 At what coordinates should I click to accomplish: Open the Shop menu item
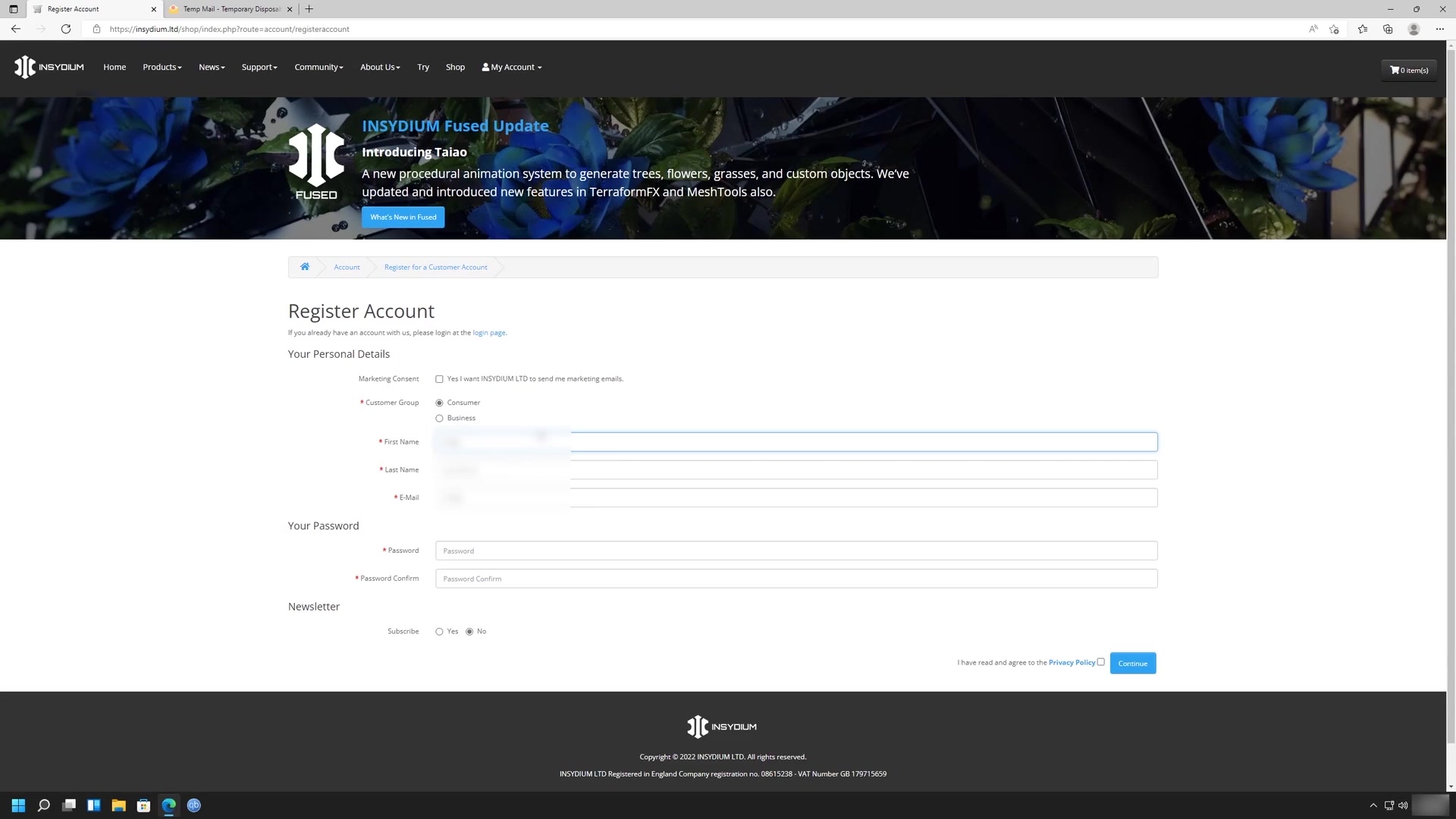pyautogui.click(x=455, y=67)
